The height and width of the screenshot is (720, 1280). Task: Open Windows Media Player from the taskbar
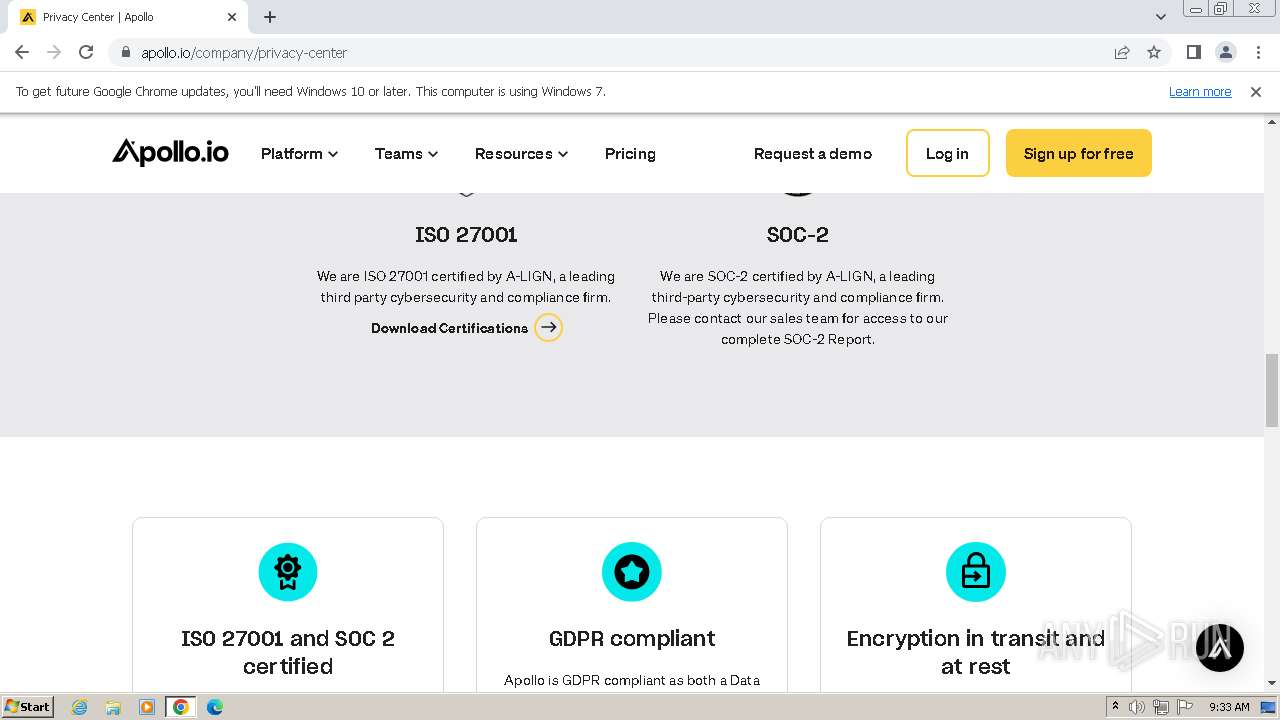147,707
